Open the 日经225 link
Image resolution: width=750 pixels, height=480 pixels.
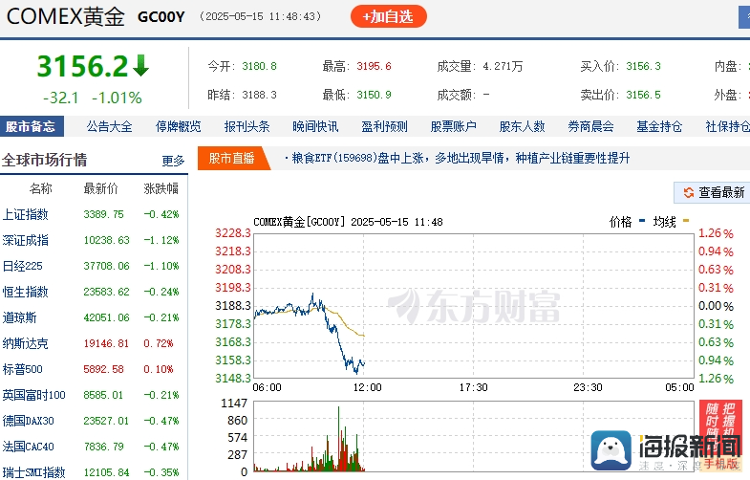coord(22,266)
